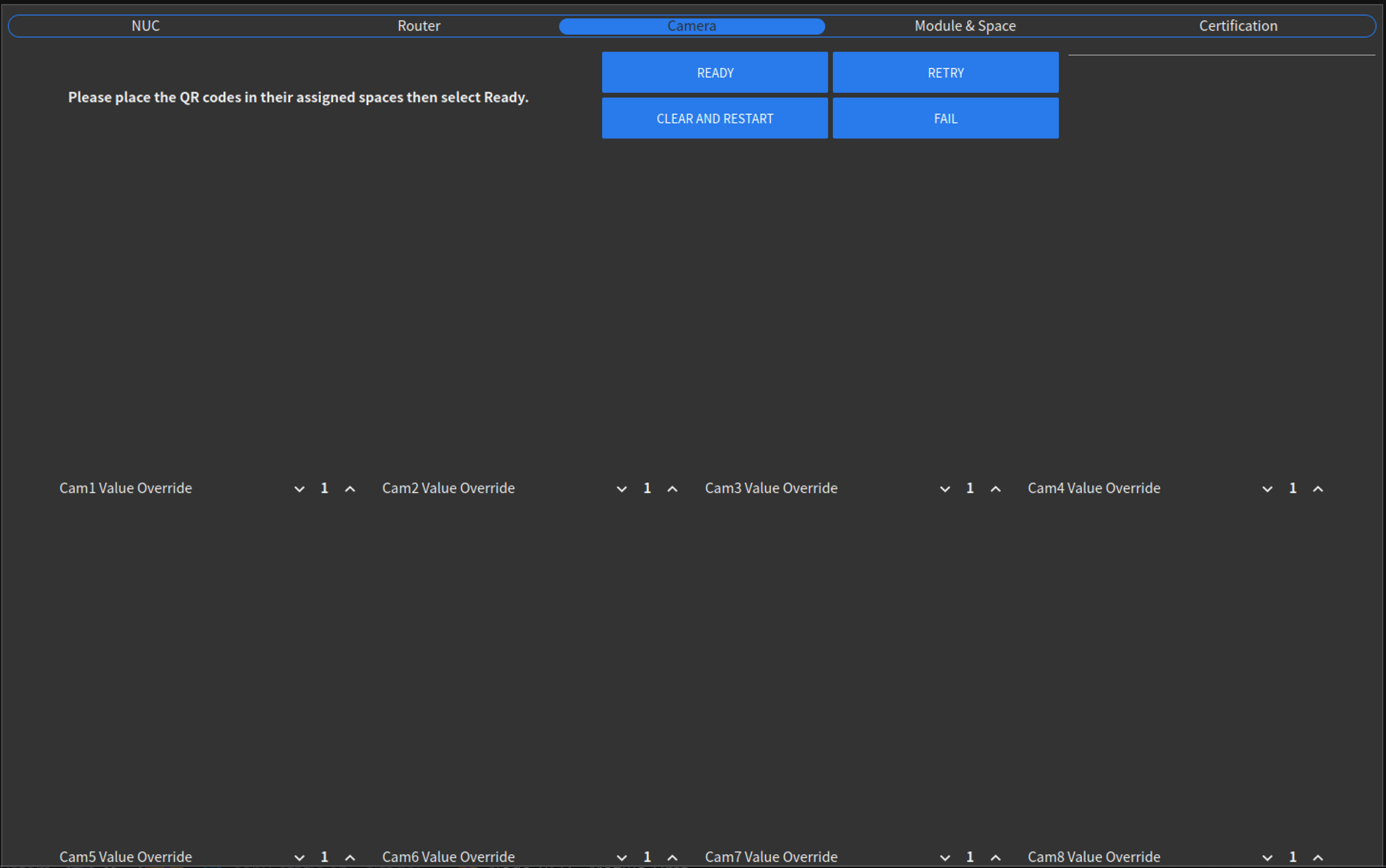This screenshot has height=868, width=1386.
Task: Select the Certification tab
Action: click(x=1238, y=26)
